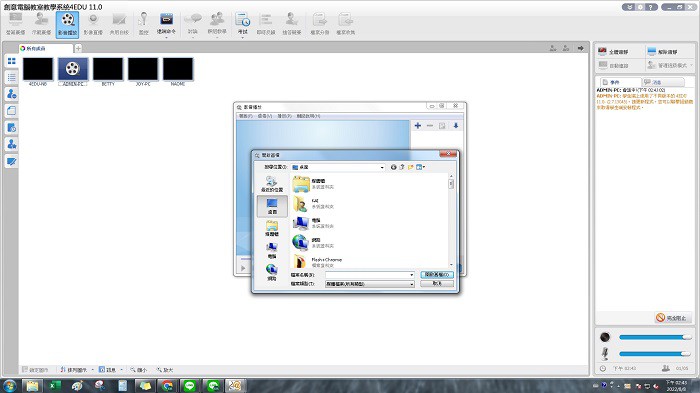Click the Cancel button in file dialog
This screenshot has height=393, width=700.
[437, 284]
